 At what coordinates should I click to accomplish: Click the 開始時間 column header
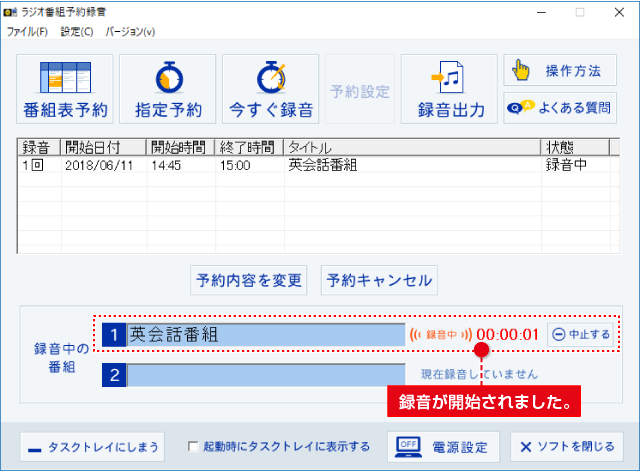[180, 147]
